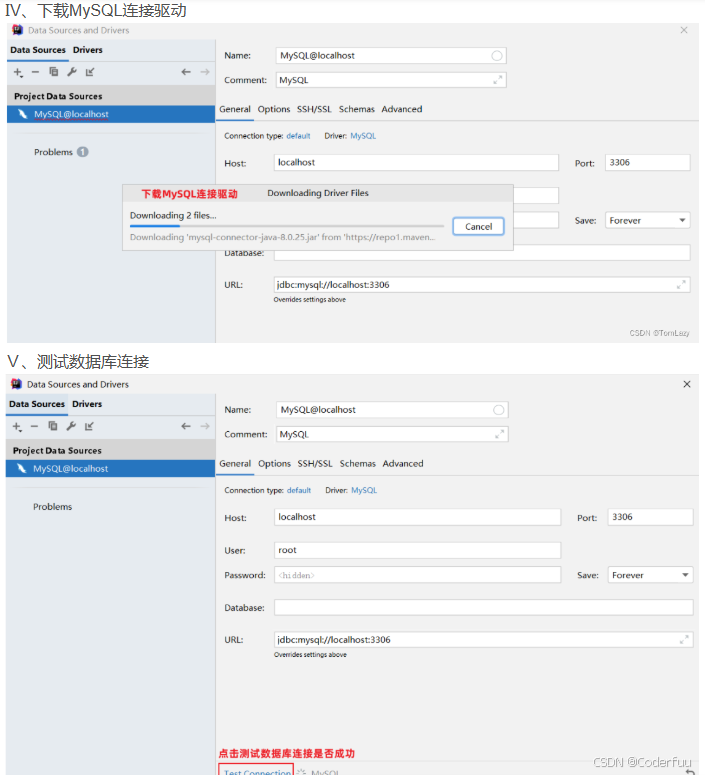Switch to the Data Sources tab in the section IV dialog

(x=38, y=50)
